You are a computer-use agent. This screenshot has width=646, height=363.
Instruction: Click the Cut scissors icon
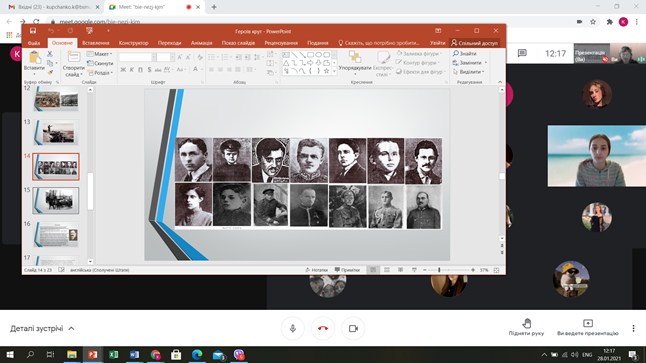tap(50, 54)
